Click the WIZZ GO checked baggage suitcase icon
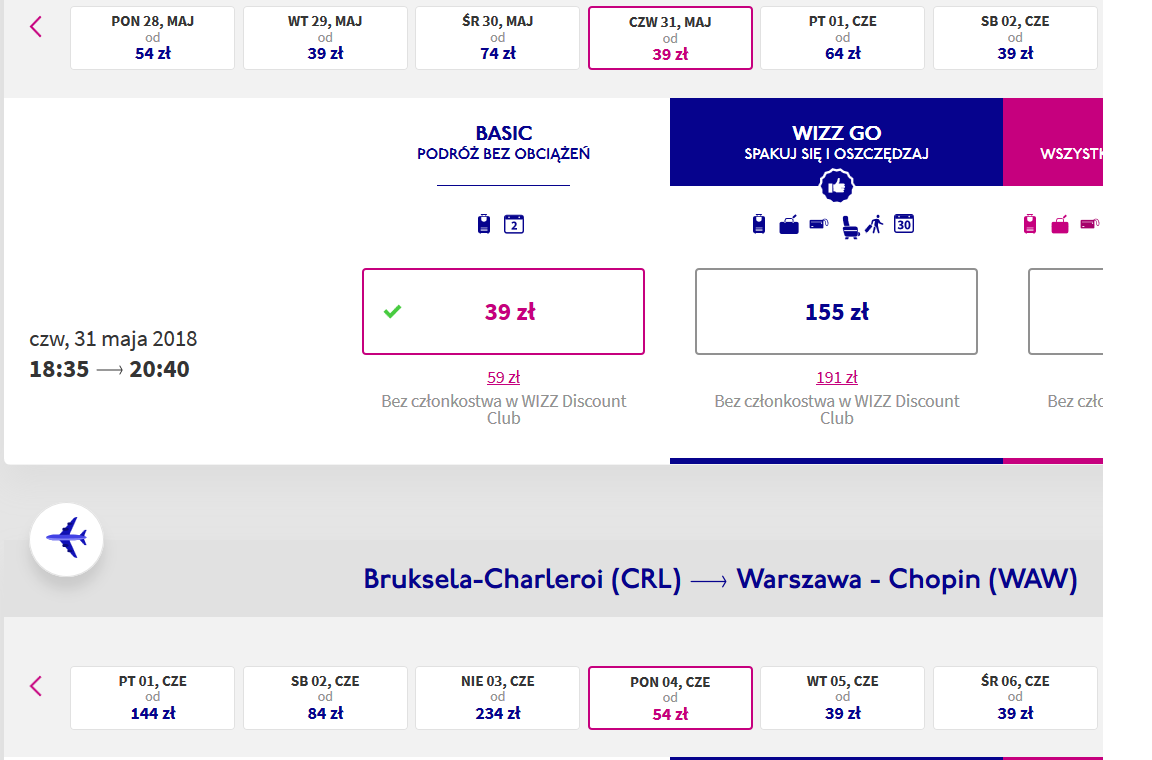The width and height of the screenshot is (1152, 760). pos(788,225)
